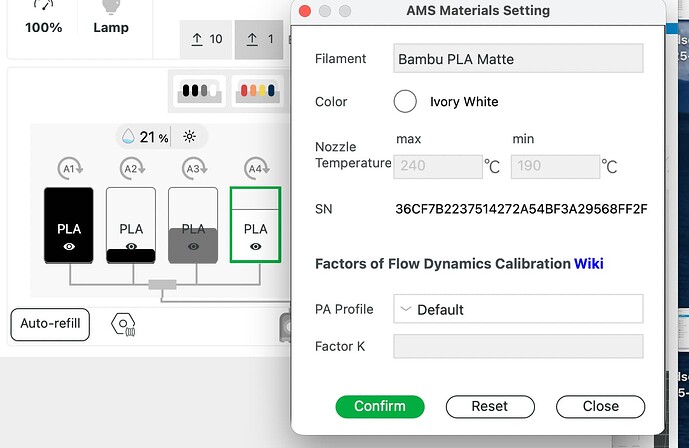The image size is (689, 448).
Task: Click the sun icon beside humidity
Action: tap(189, 137)
